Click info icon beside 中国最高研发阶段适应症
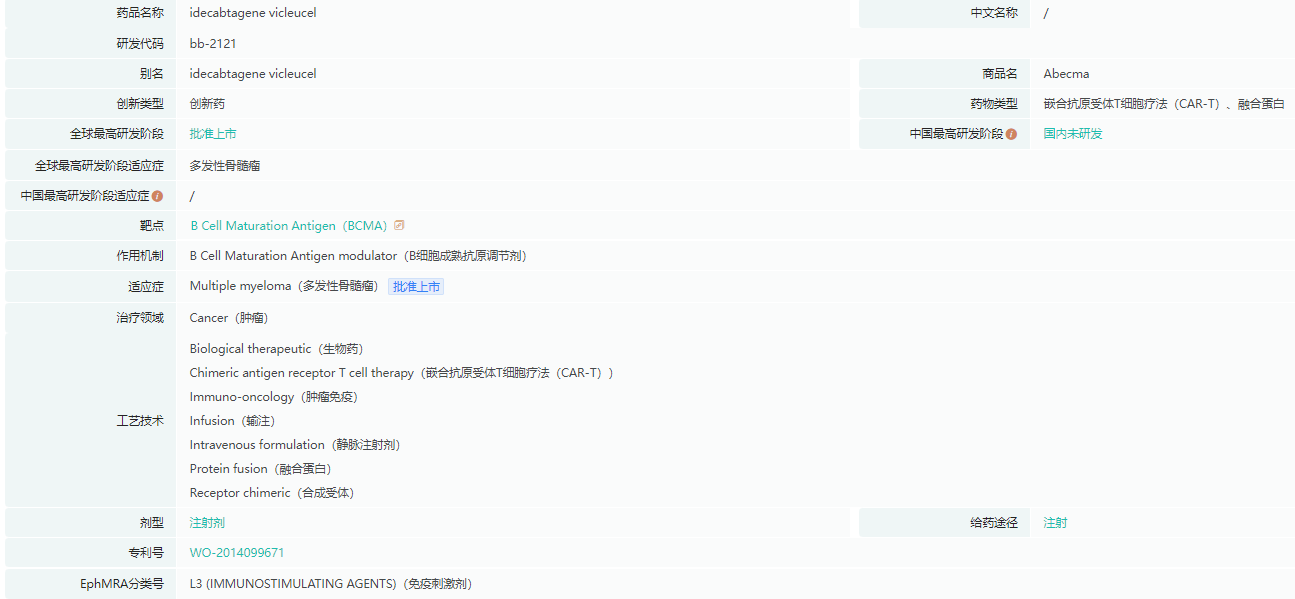The image size is (1295, 599). (x=157, y=196)
